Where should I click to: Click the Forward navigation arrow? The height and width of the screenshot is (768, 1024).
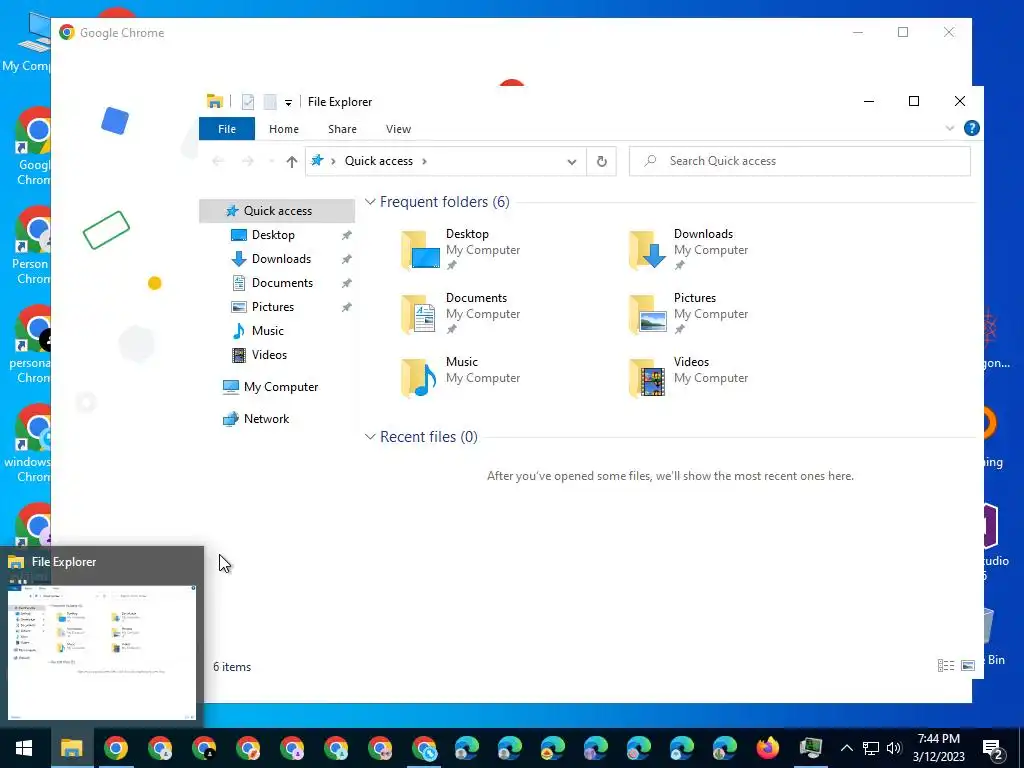click(248, 161)
